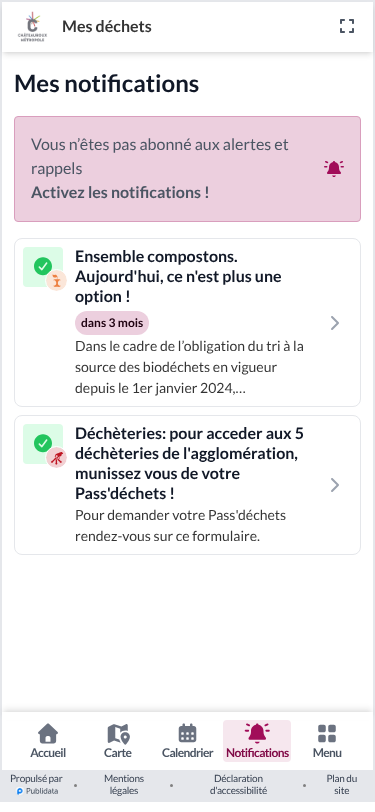Viewport: 375px width, 812px height.
Task: Expand the Déchèteries notification chevron
Action: (335, 485)
